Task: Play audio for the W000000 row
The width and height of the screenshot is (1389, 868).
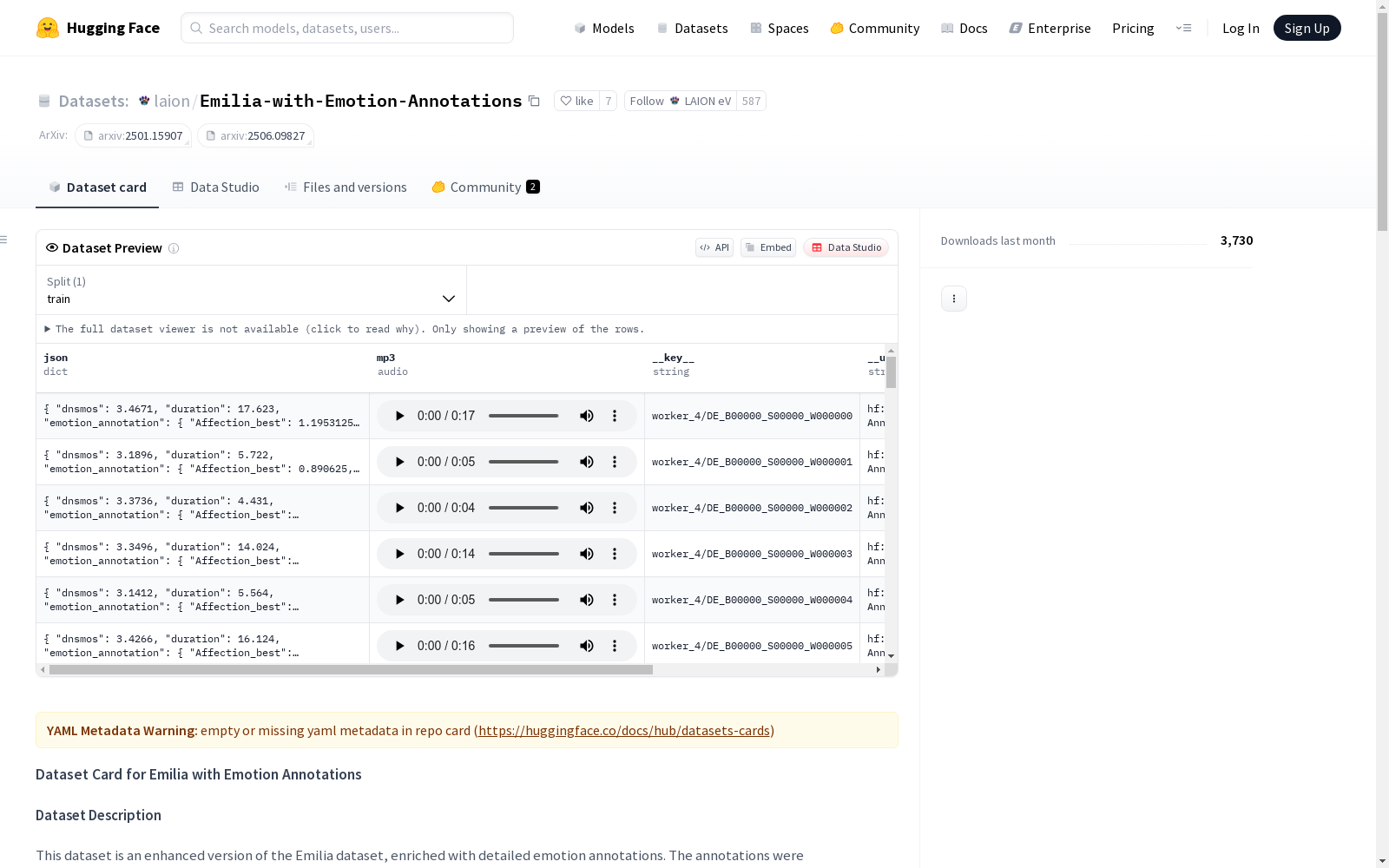Action: point(399,416)
